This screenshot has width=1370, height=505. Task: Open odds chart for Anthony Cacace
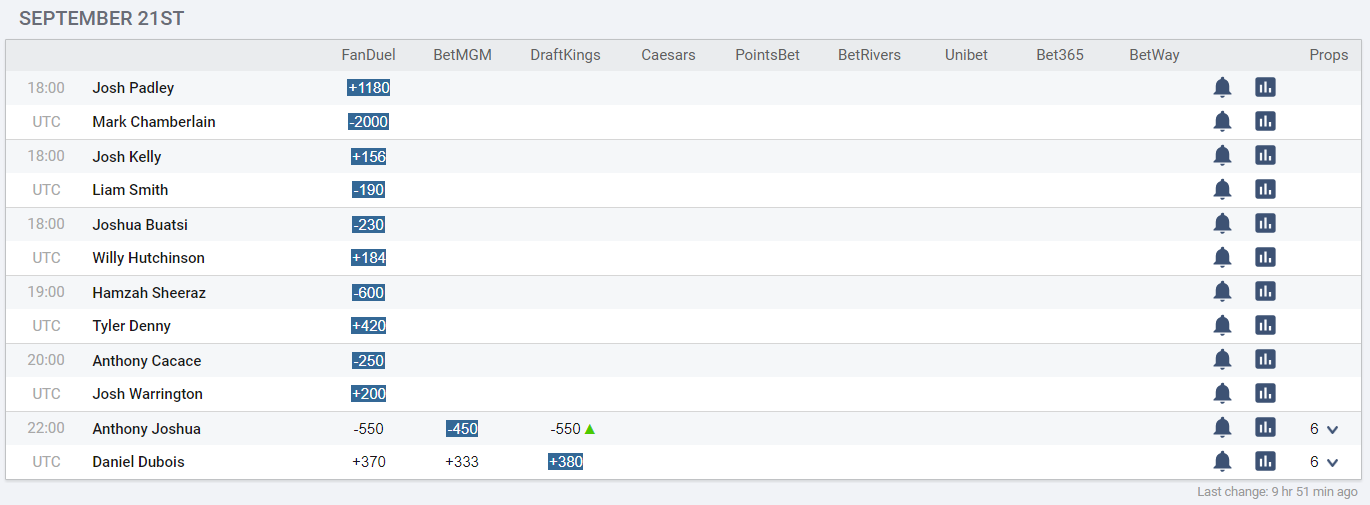pyautogui.click(x=1265, y=360)
